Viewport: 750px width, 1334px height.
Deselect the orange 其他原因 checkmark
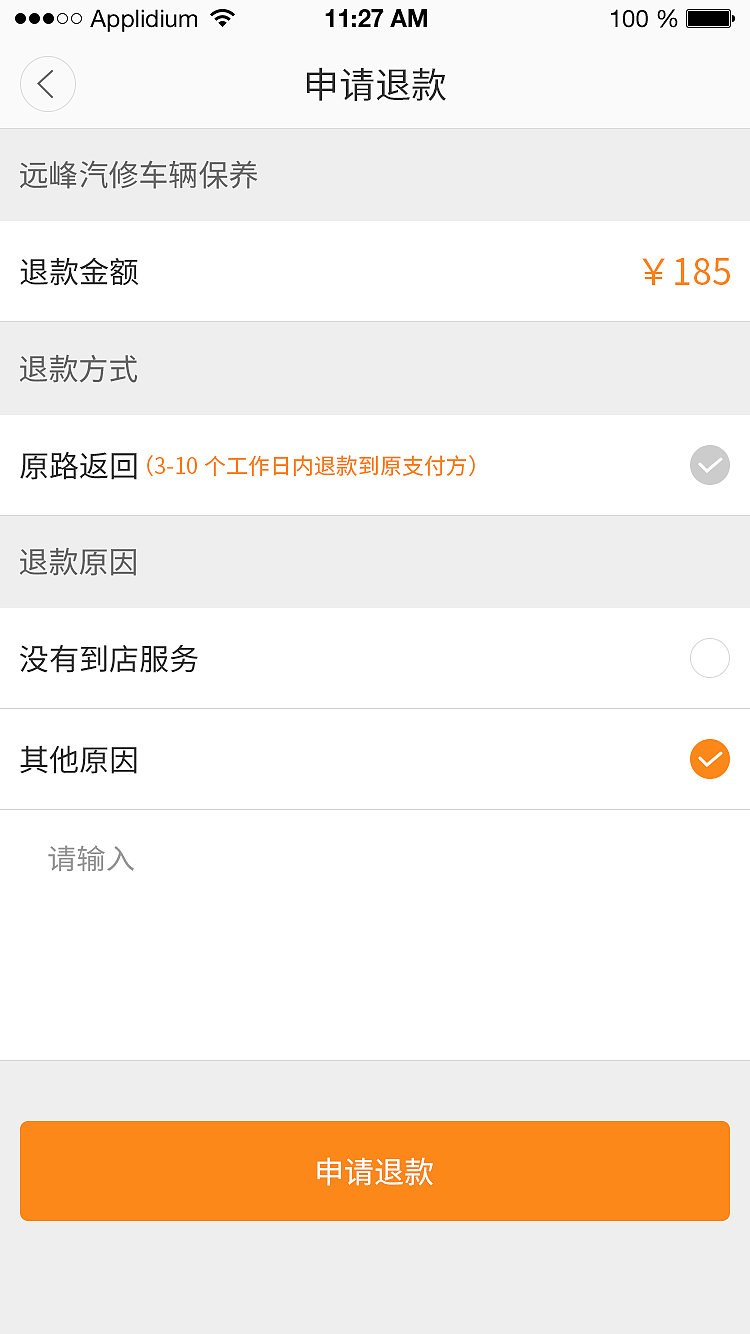tap(710, 759)
